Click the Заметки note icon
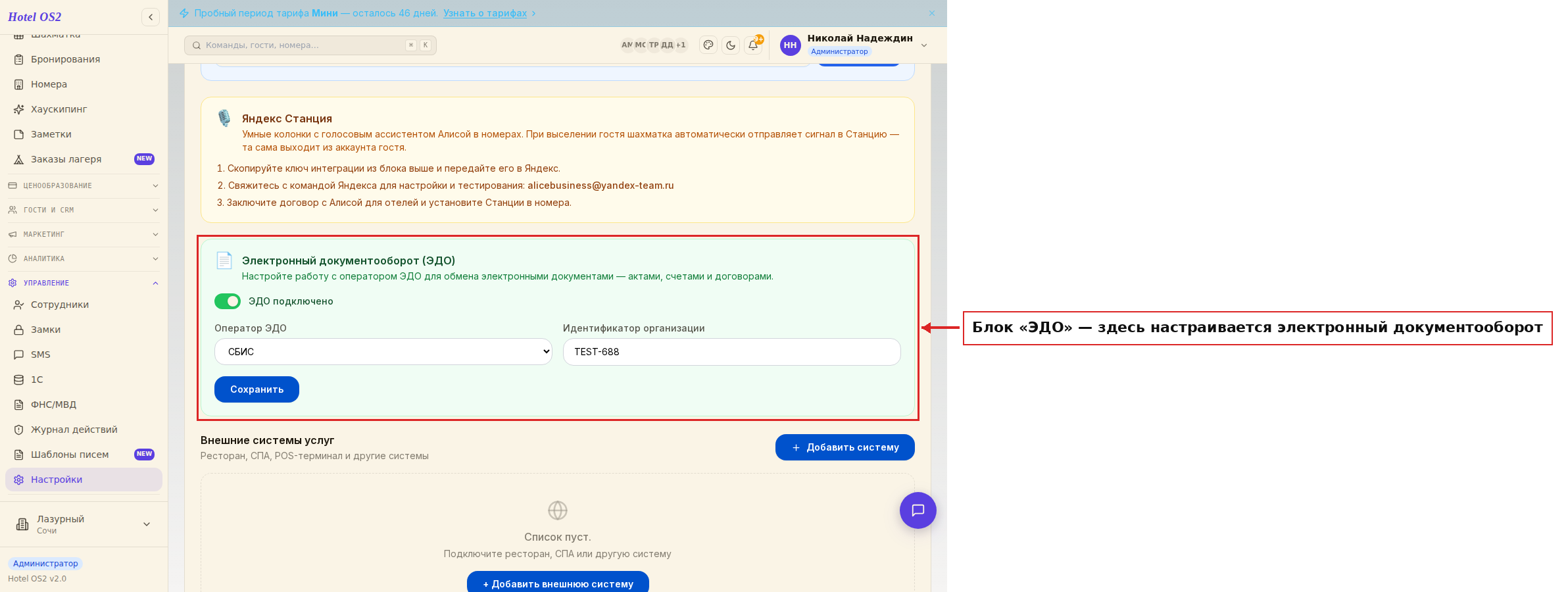 pos(19,134)
